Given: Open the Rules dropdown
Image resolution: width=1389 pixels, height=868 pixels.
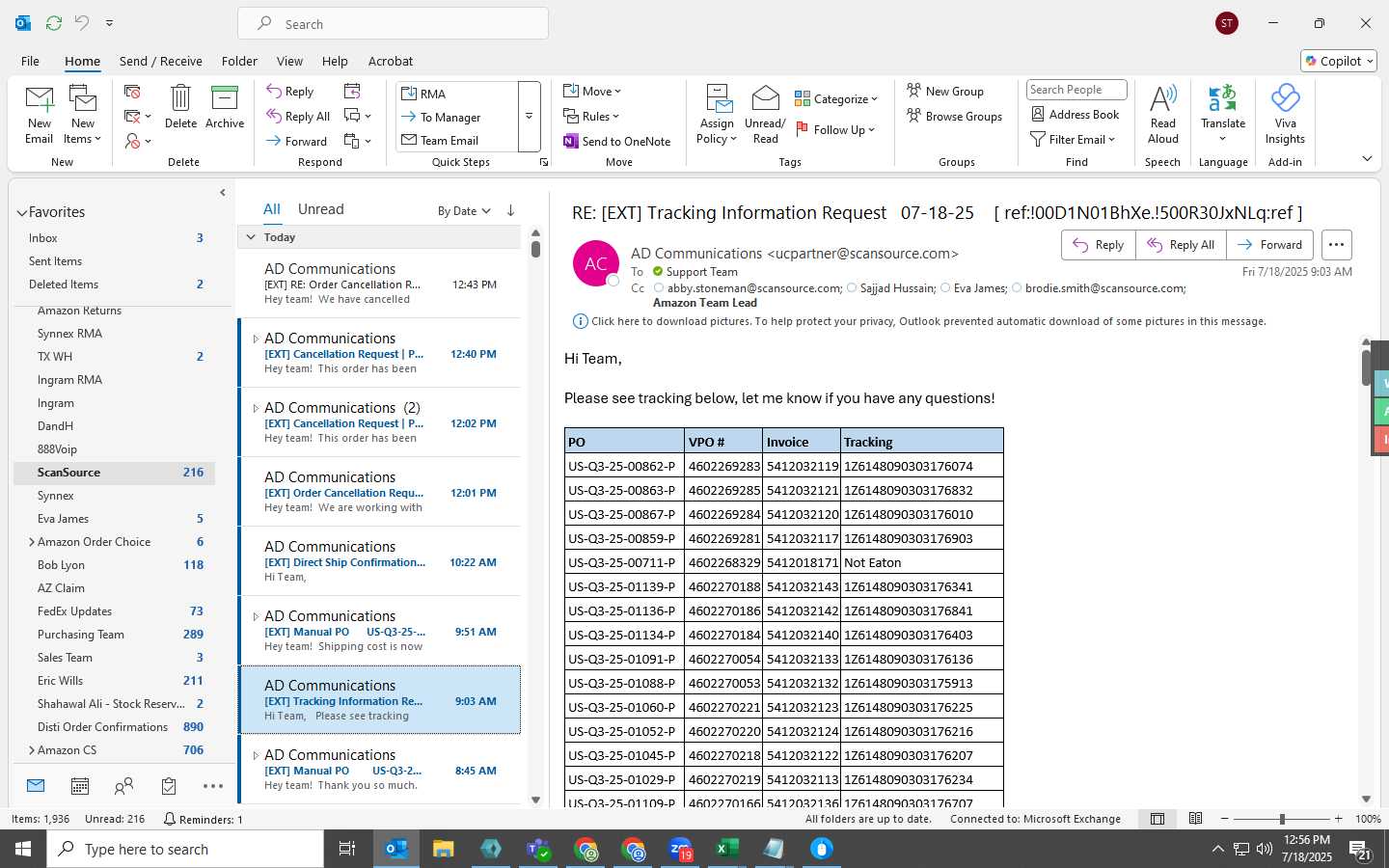Looking at the screenshot, I should pyautogui.click(x=592, y=116).
